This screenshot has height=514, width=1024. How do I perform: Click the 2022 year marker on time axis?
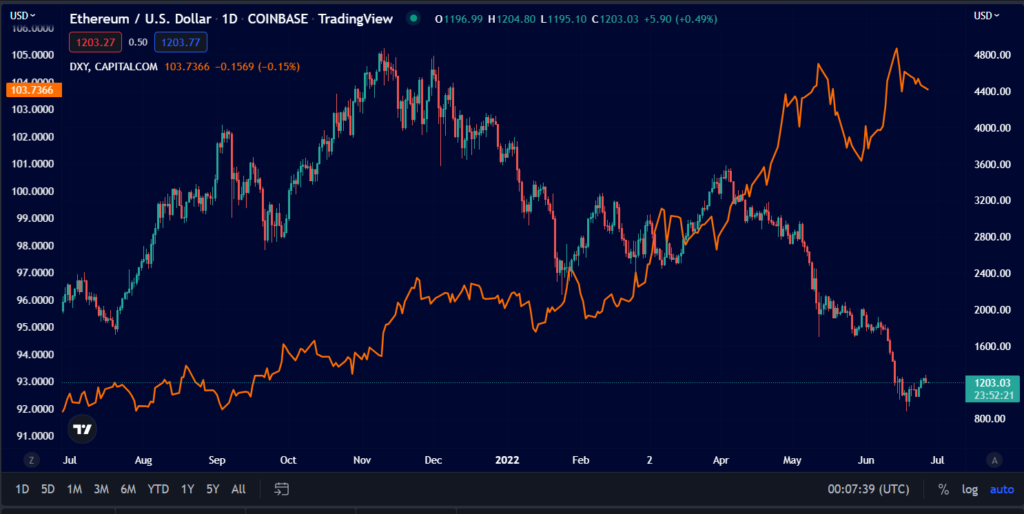(x=507, y=460)
